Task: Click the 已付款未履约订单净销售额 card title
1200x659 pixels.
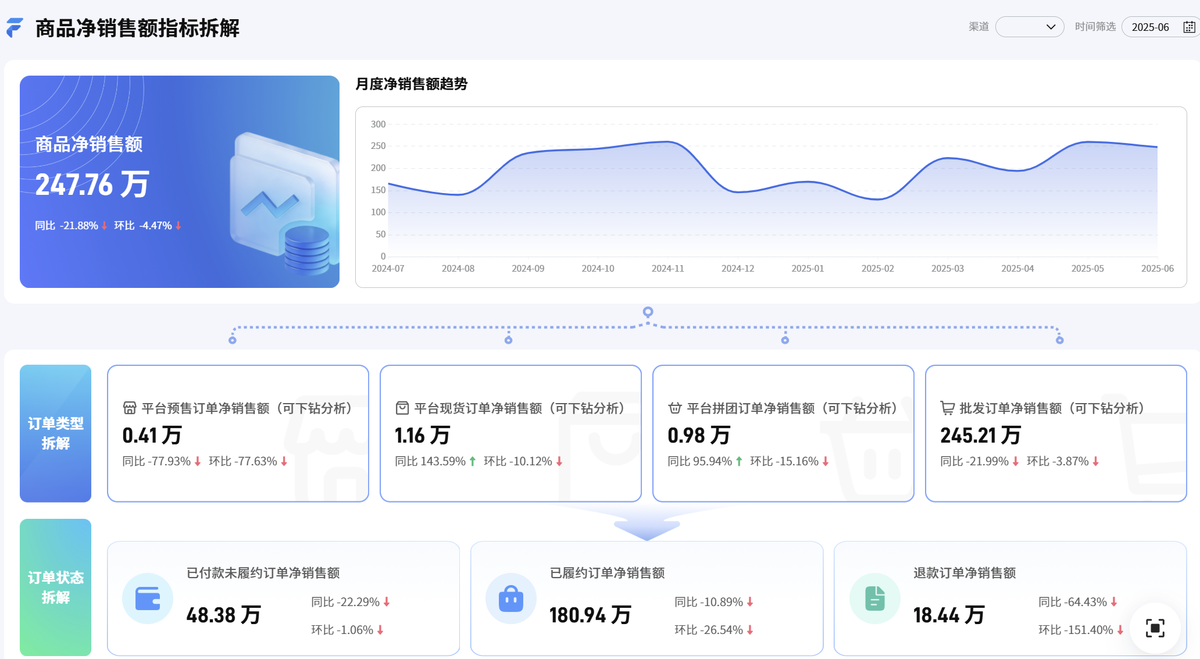Action: [263, 573]
